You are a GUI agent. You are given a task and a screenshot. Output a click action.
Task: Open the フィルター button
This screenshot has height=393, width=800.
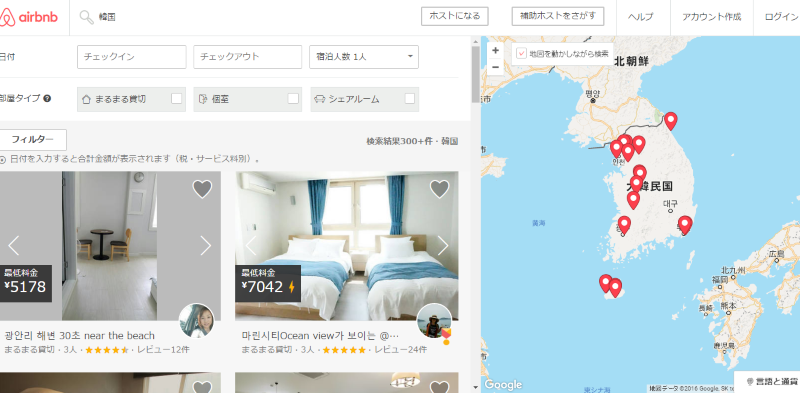click(32, 140)
